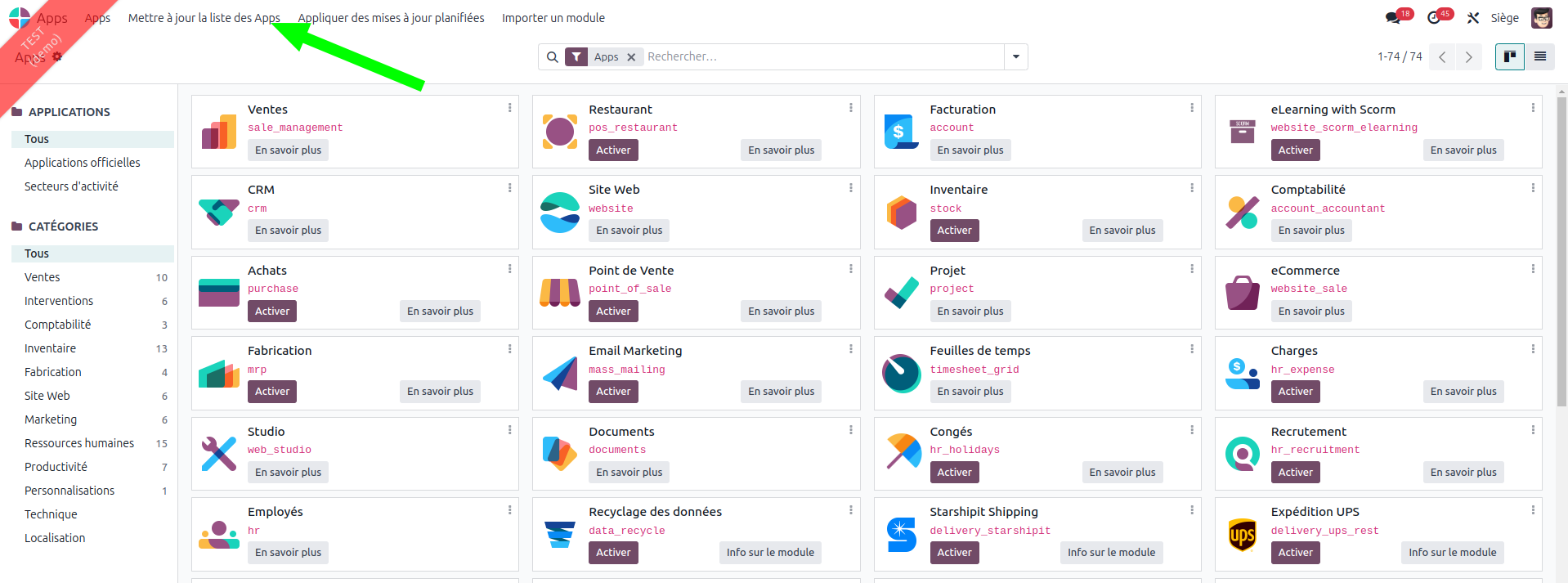
Task: Click the Odoo Apps home logo
Action: (x=20, y=18)
